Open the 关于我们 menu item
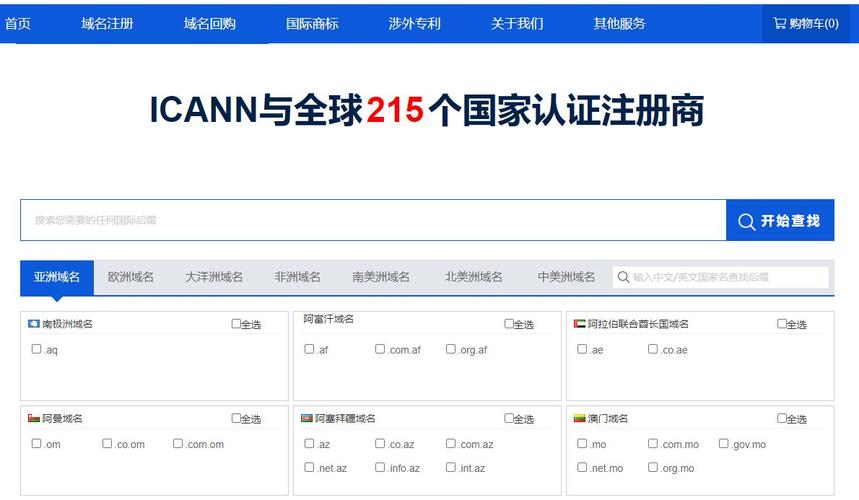Screen dimensions: 859x500 click(x=517, y=24)
